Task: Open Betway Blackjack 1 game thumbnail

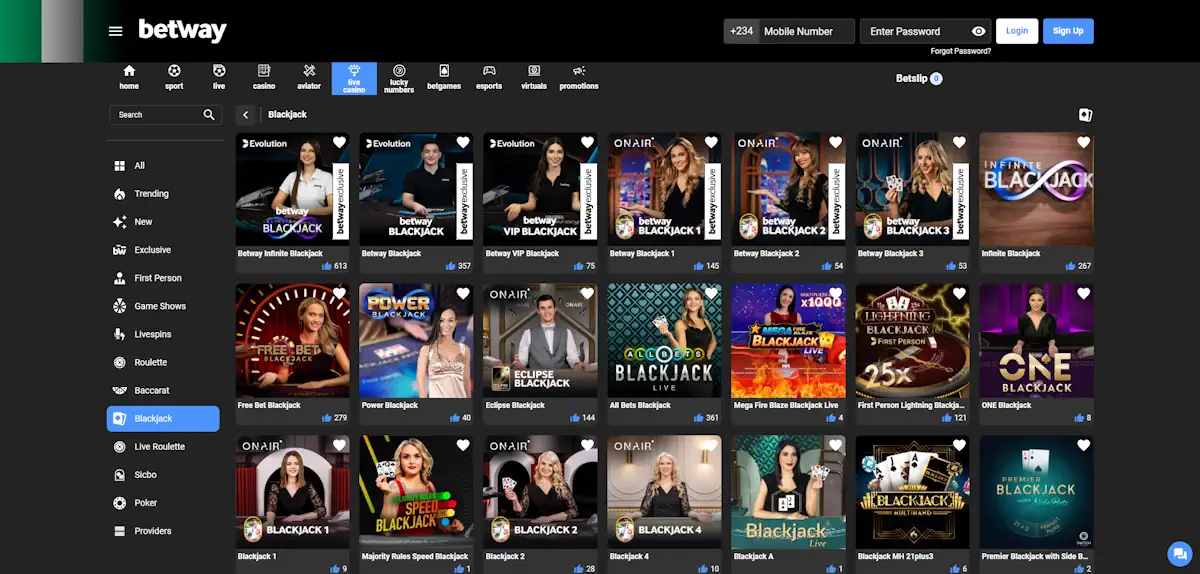Action: 665,190
